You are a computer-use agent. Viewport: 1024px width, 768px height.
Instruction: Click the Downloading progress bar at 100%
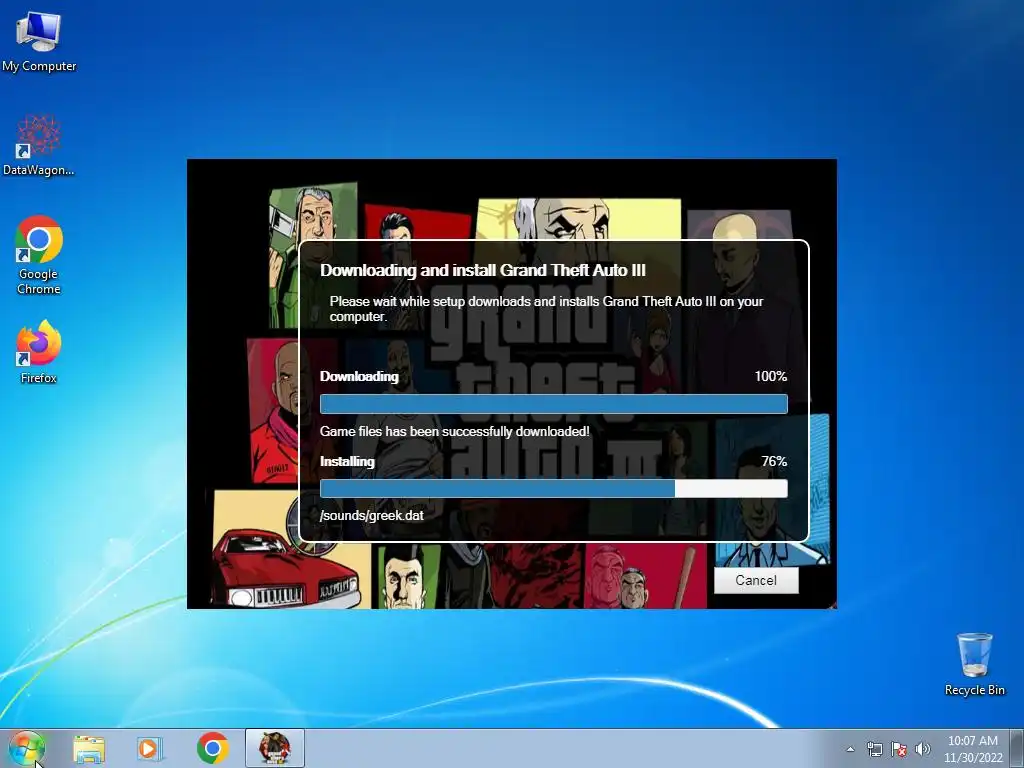(554, 404)
